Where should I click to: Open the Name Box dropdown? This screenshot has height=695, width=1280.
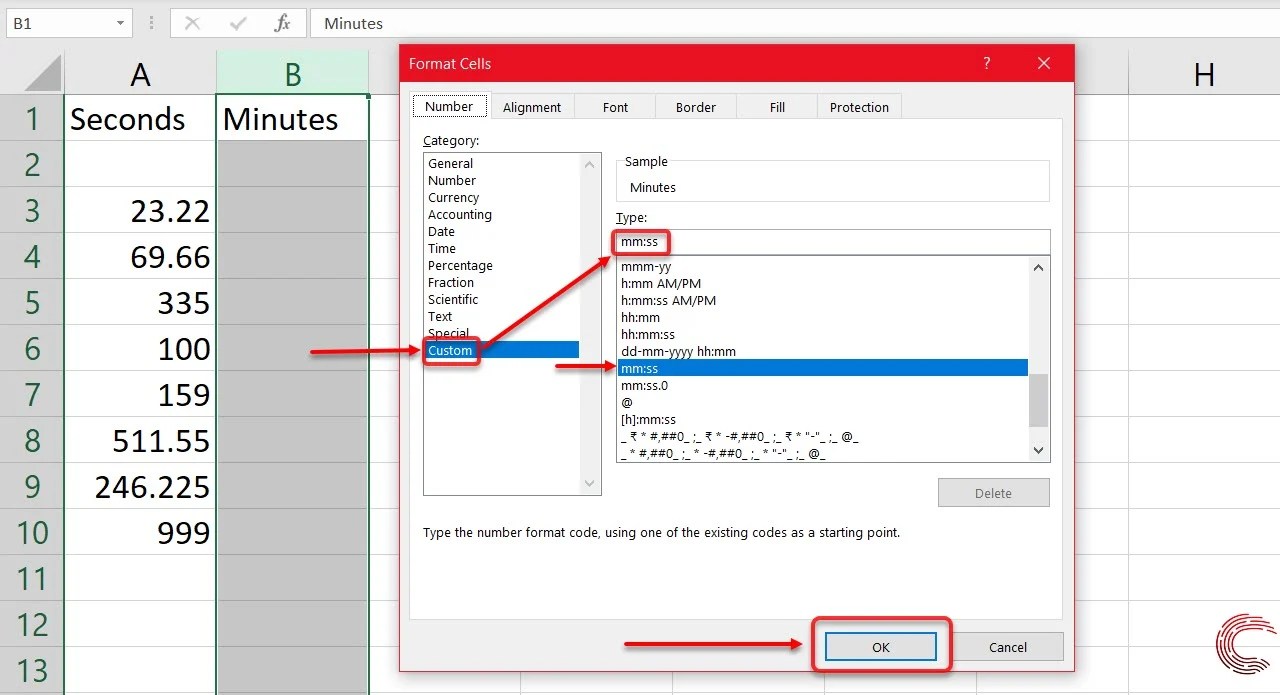click(x=121, y=22)
